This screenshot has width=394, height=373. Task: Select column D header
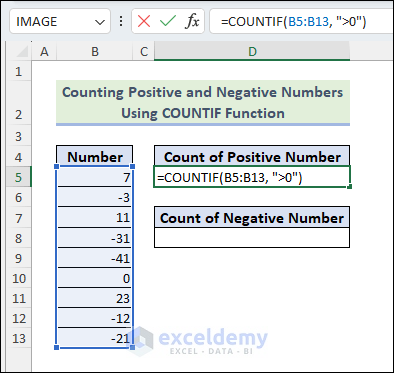pos(252,52)
